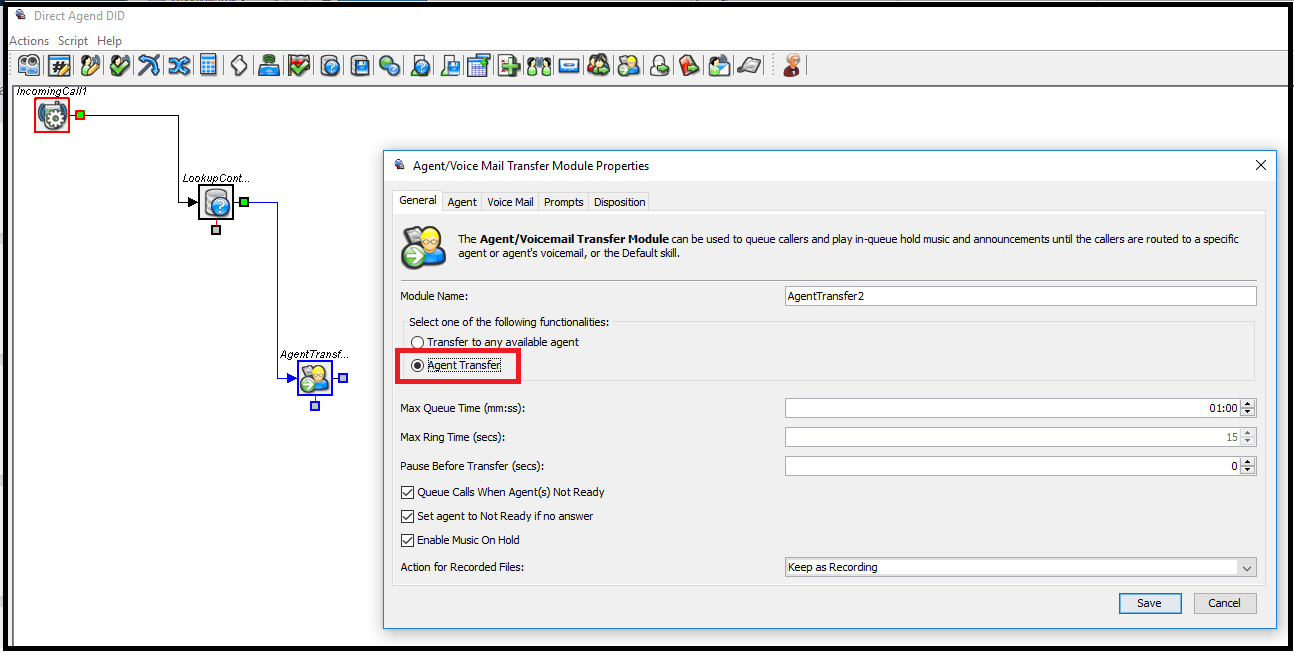Click the person silhouette with green arrow icon
1294x655 pixels.
pos(660,66)
